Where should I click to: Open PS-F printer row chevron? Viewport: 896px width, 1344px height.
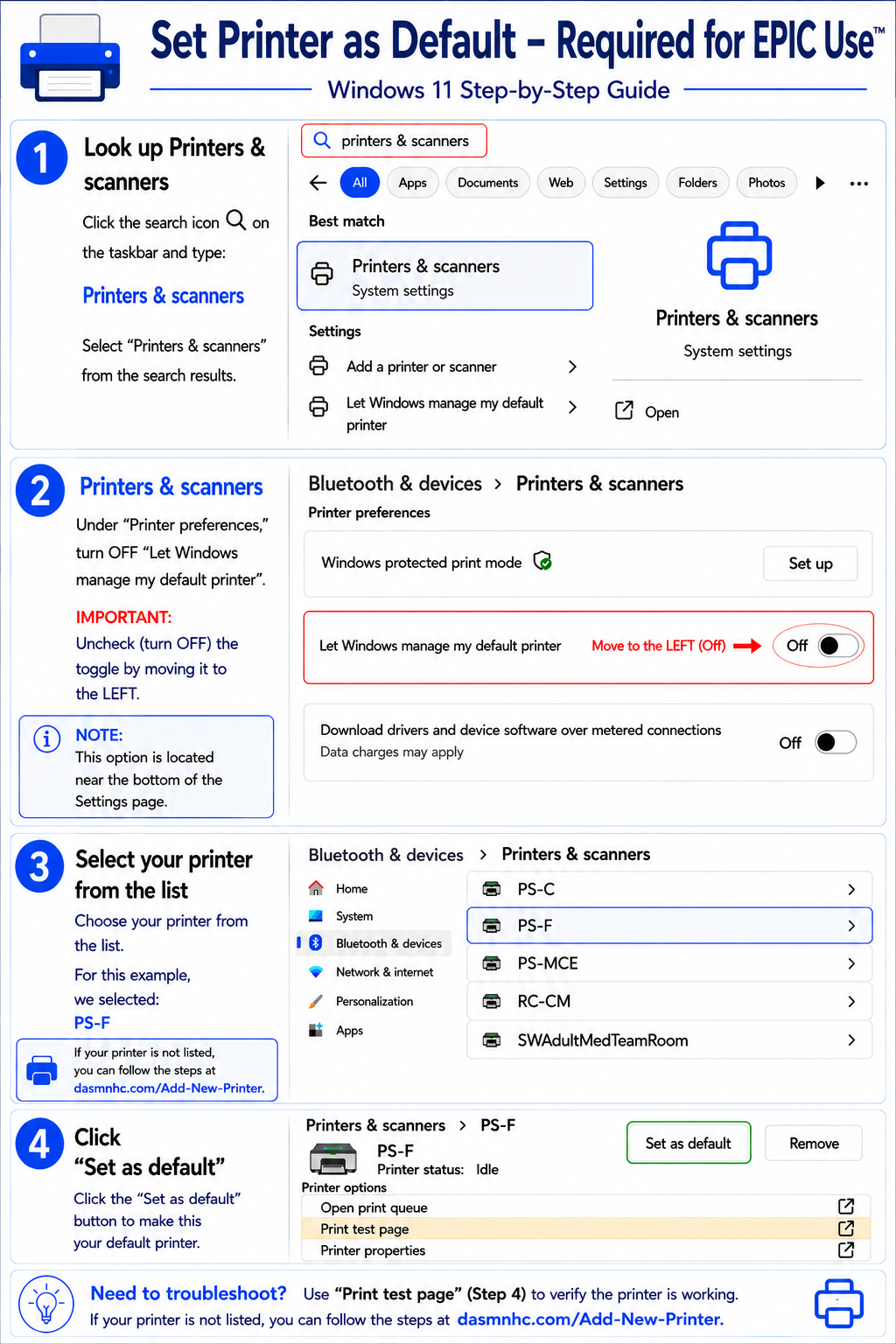tap(851, 926)
